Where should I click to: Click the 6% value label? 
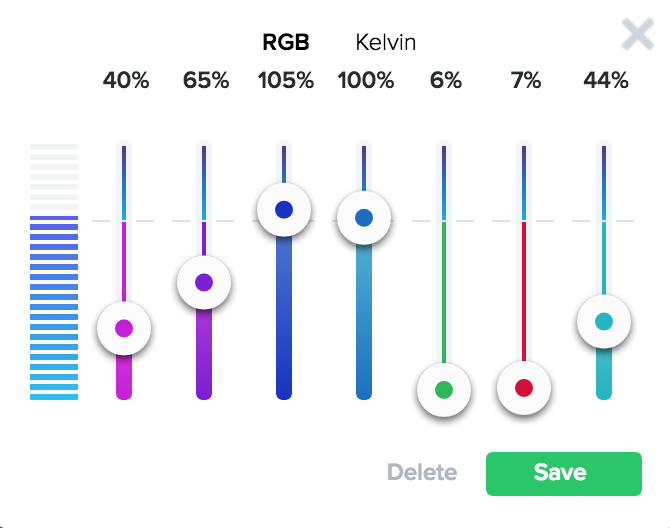pos(446,81)
